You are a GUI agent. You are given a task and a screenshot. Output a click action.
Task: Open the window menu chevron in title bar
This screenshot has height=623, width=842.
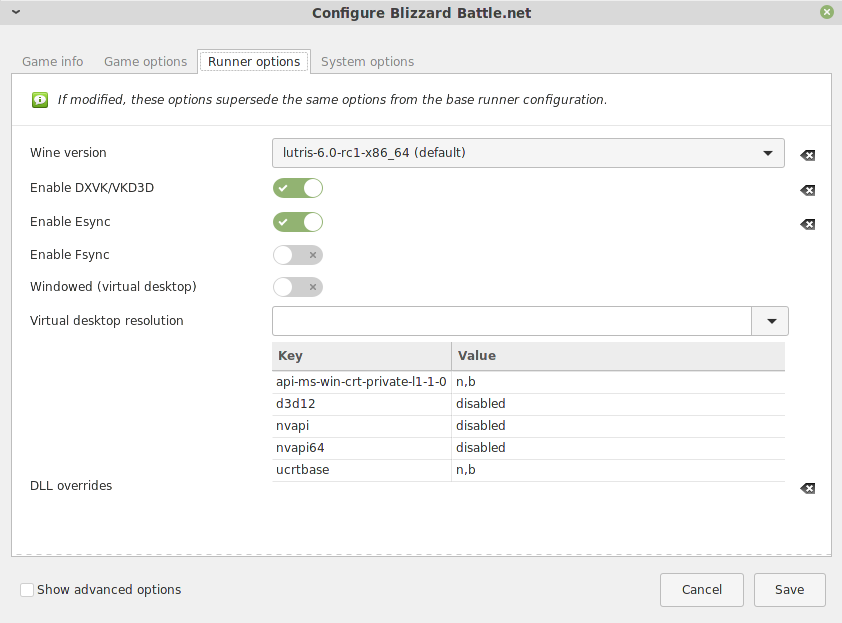pos(16,12)
